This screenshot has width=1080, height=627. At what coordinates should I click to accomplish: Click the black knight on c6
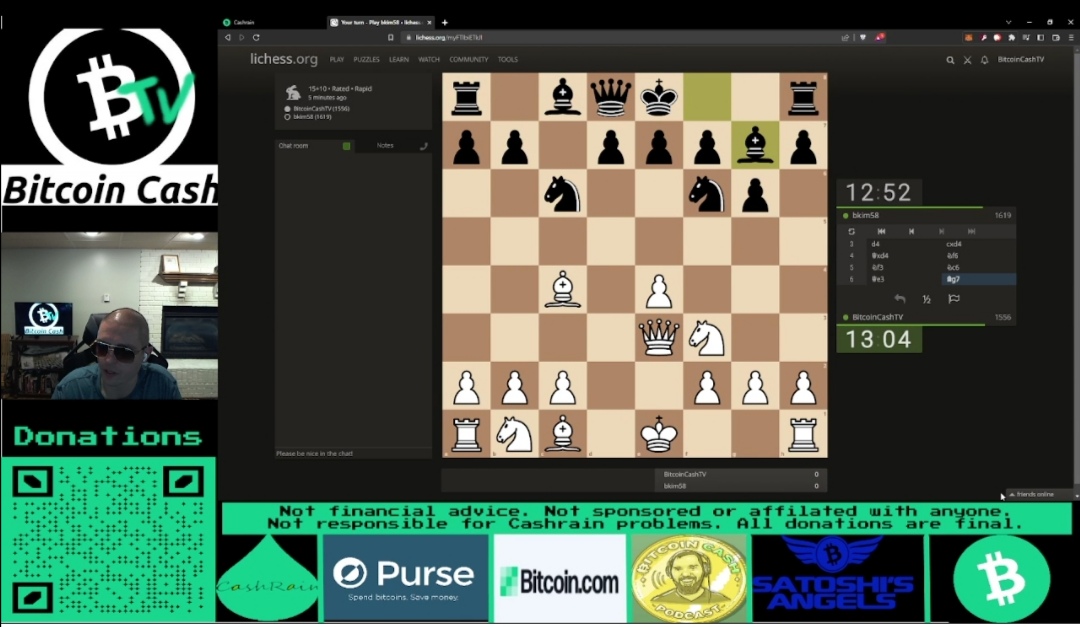pos(563,193)
